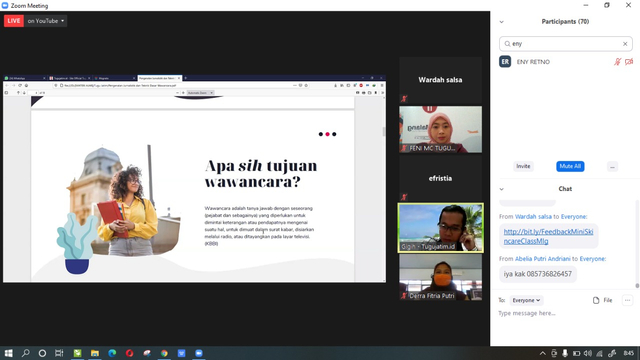Open the 'on YouTube' live stream dropdown
Screen dimensions: 640x360
pyautogui.click(x=45, y=21)
